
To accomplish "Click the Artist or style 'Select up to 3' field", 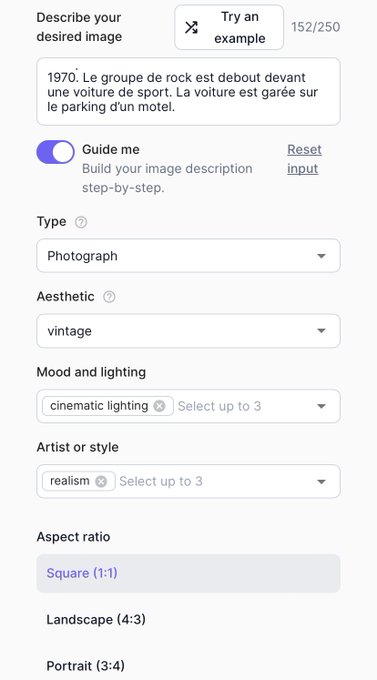I will pos(161,481).
